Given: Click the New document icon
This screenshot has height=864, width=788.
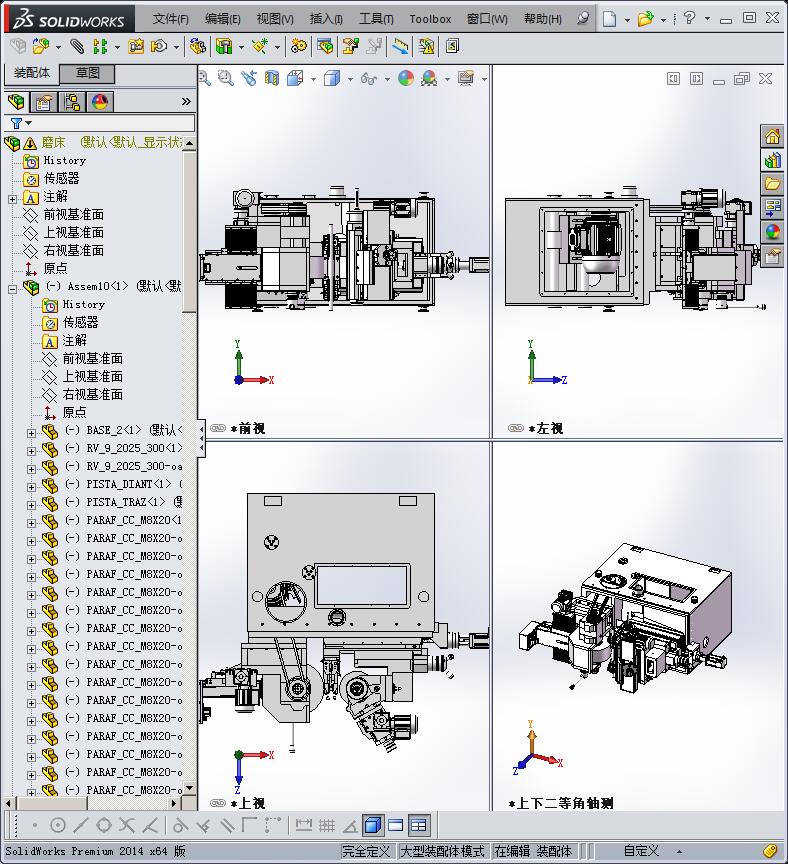Looking at the screenshot, I should (609, 19).
